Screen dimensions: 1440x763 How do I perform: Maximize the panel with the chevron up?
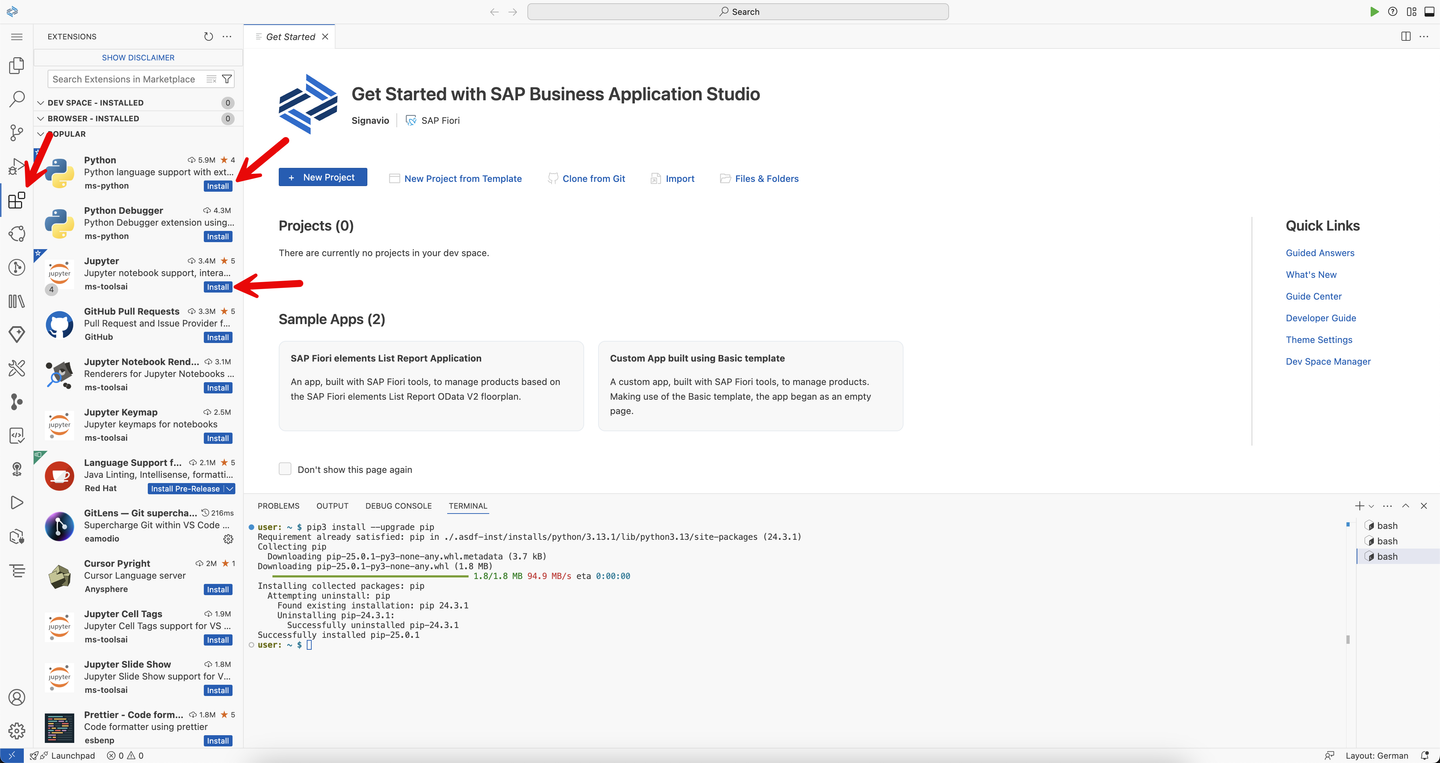(x=1405, y=506)
